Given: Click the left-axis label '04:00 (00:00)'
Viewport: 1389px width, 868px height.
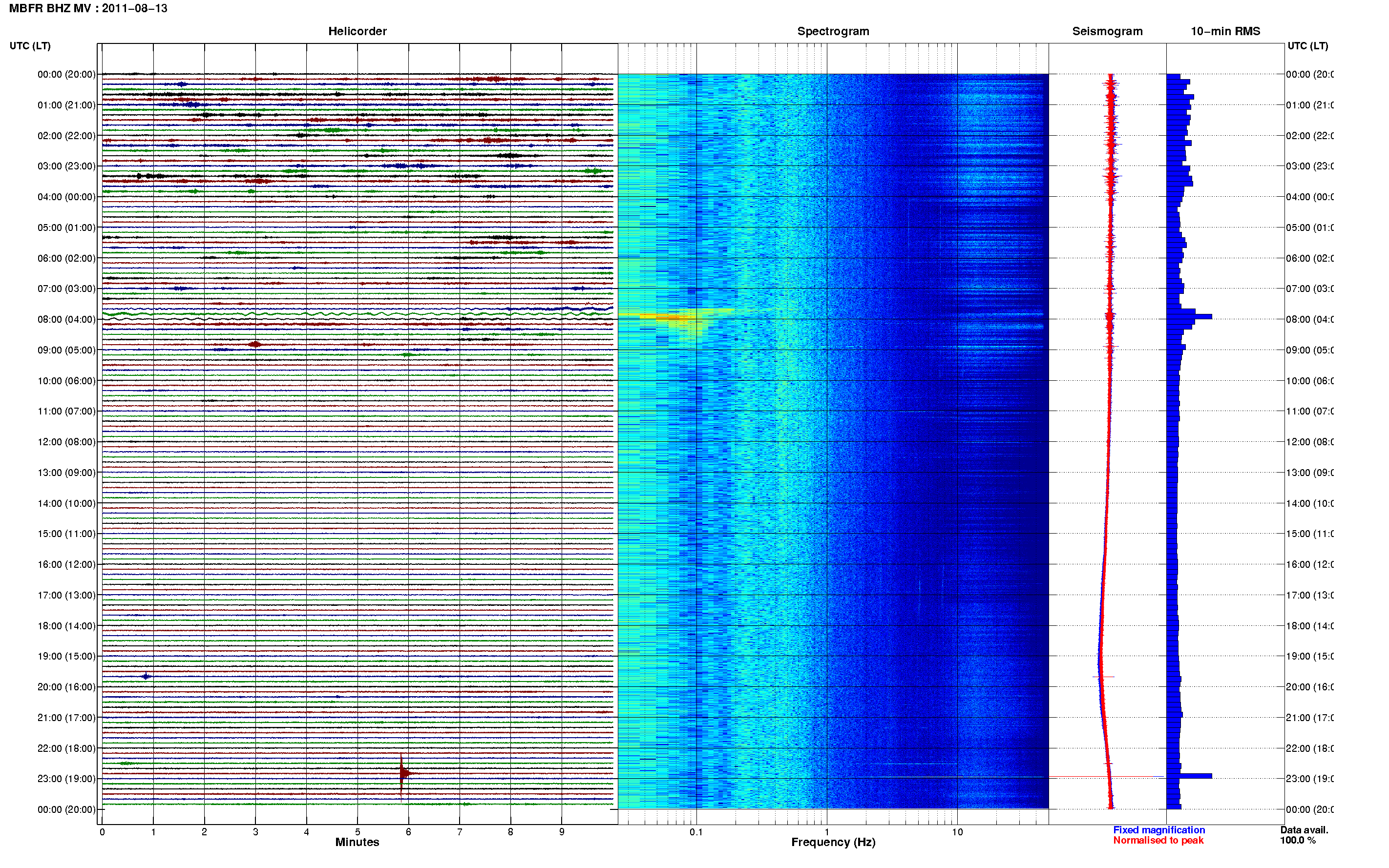Looking at the screenshot, I should (x=66, y=197).
